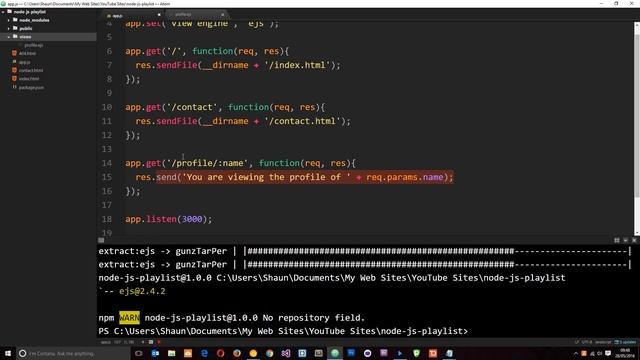Click the ejs@2.4.2 terminal output

142,291
